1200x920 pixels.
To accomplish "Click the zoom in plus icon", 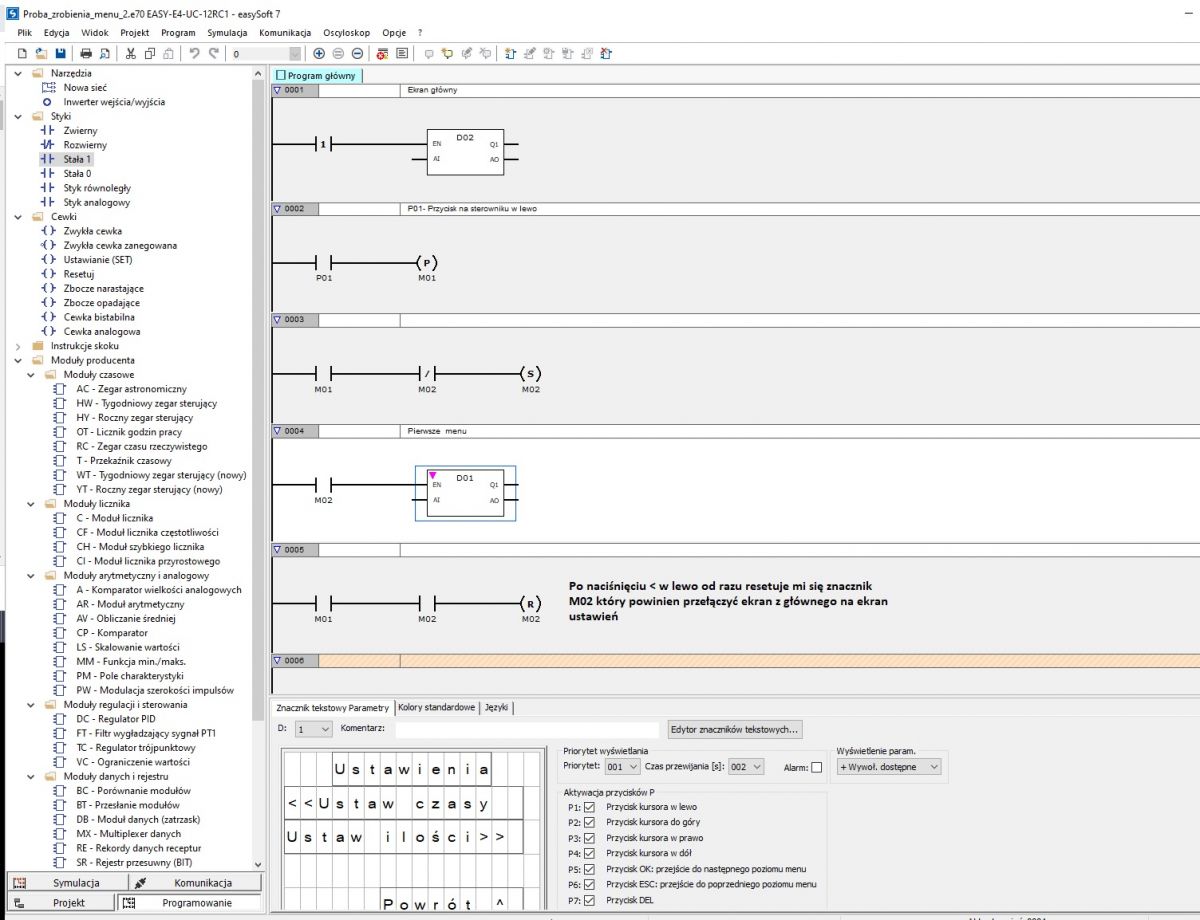I will coord(319,53).
